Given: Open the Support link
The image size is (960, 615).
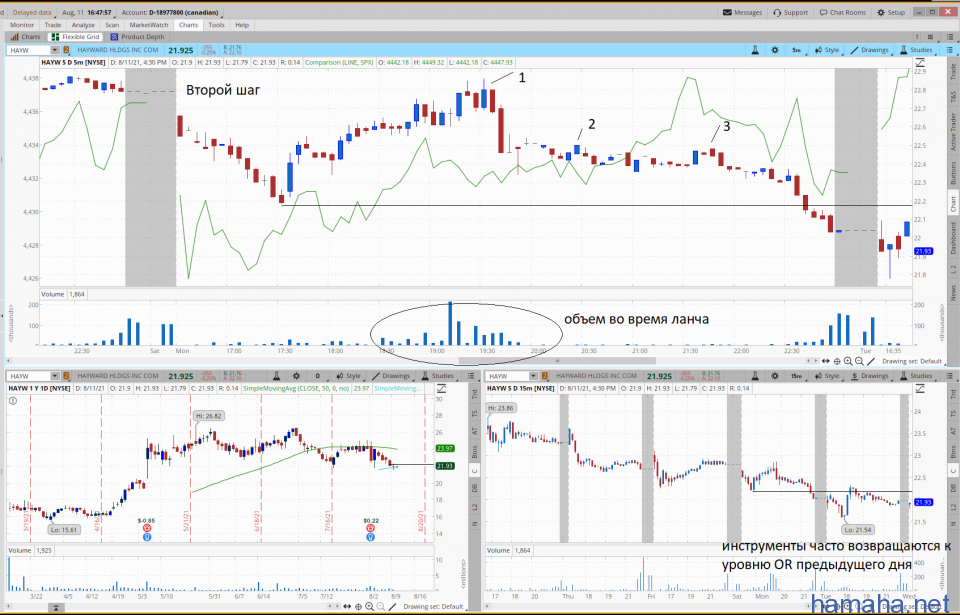Looking at the screenshot, I should click(790, 12).
